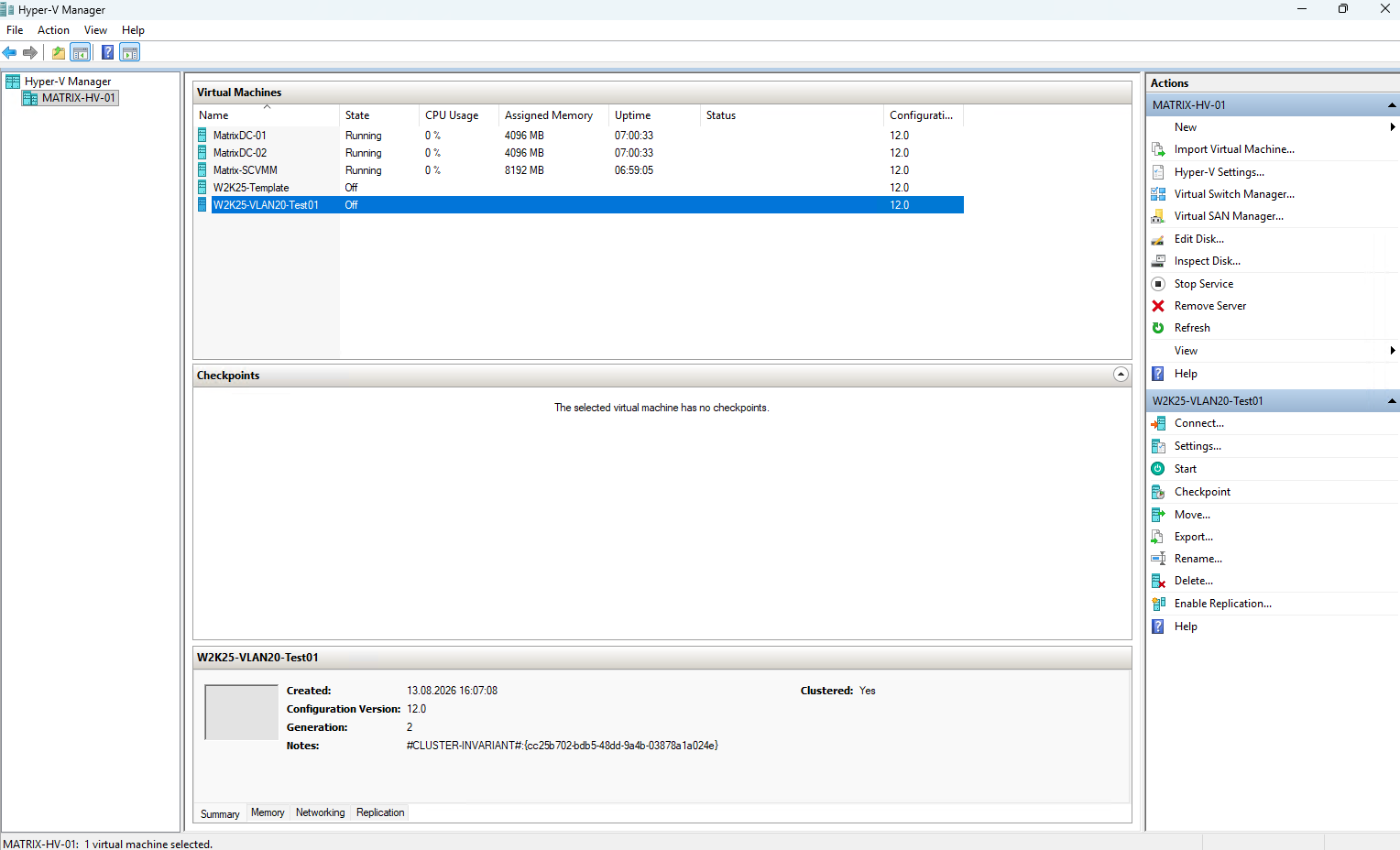Toggle the Show/Hide Console Tree toolbar icon
This screenshot has width=1400, height=850.
pyautogui.click(x=81, y=52)
